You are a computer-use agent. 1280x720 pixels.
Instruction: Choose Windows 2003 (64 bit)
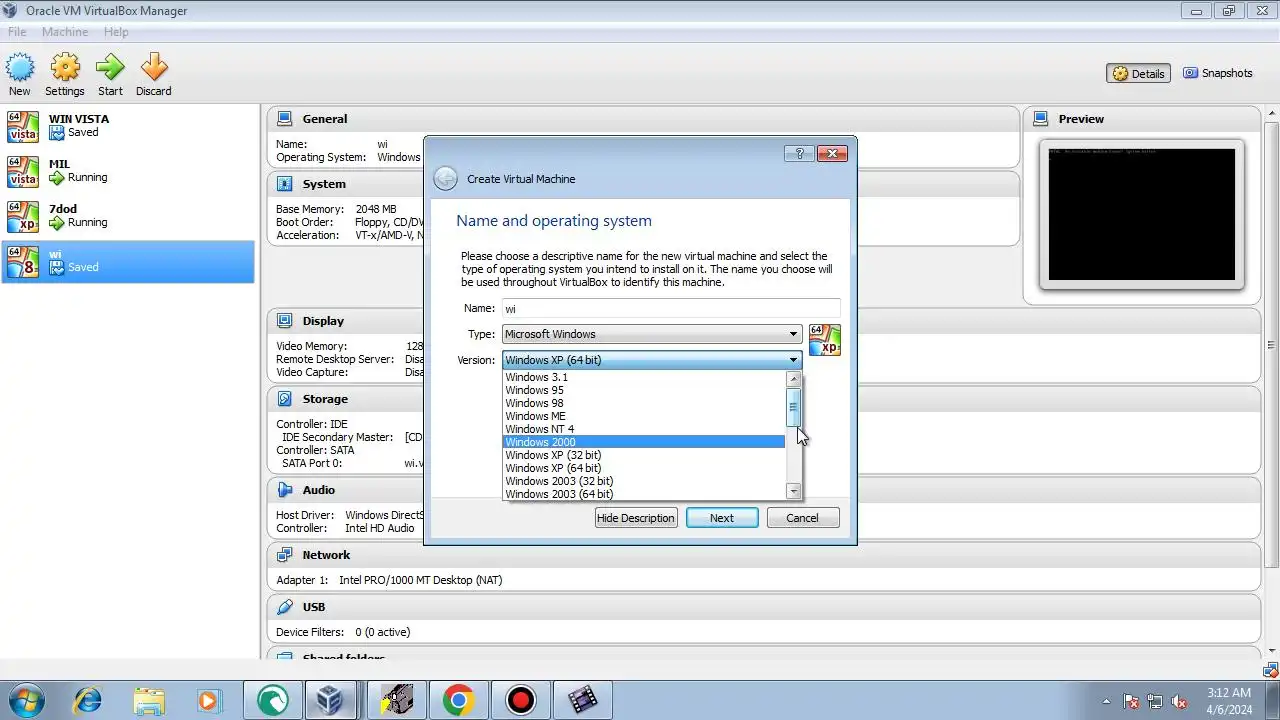[643, 494]
